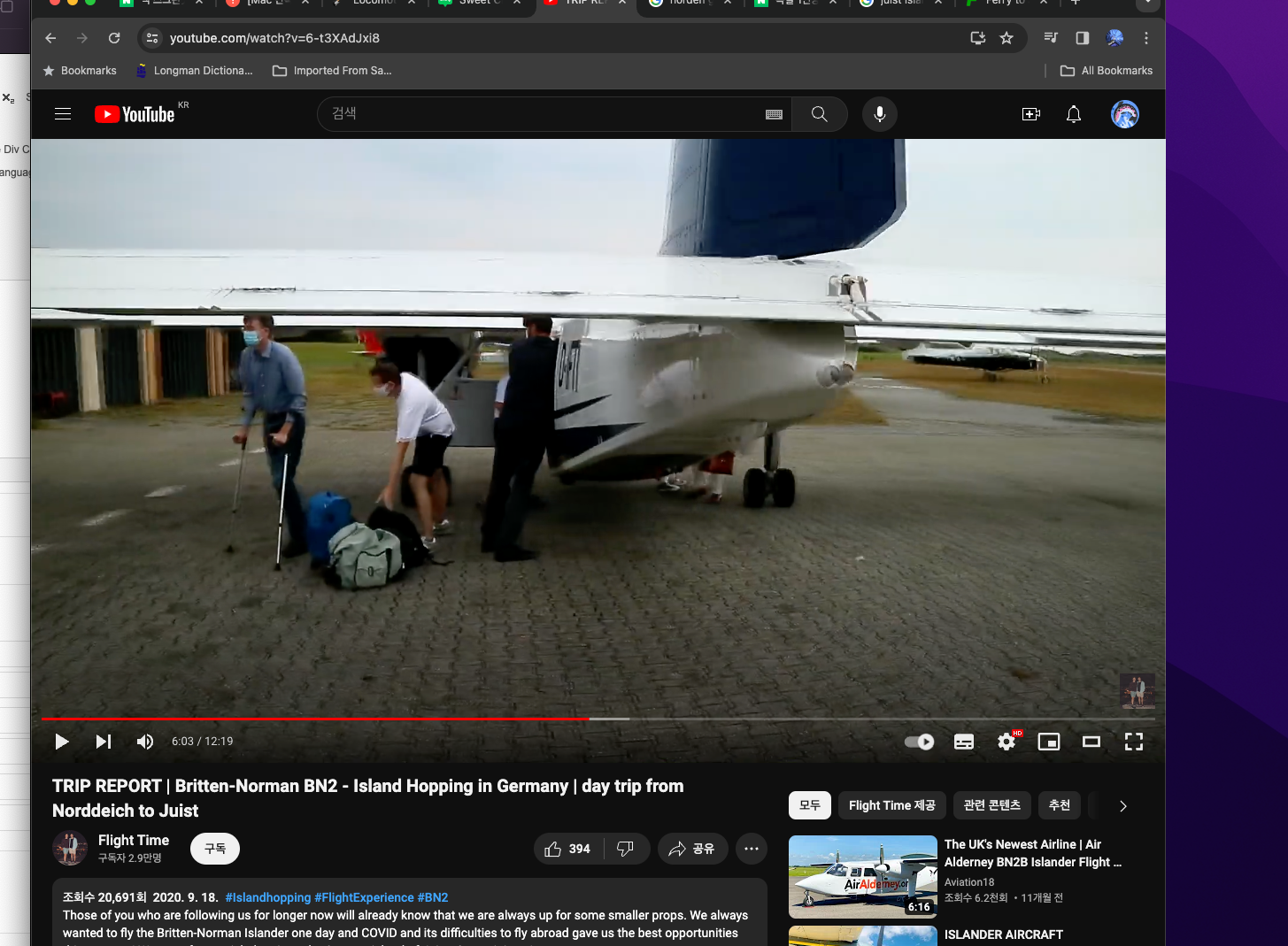This screenshot has height=946, width=1288.
Task: Toggle autoplay switch
Action: [920, 742]
